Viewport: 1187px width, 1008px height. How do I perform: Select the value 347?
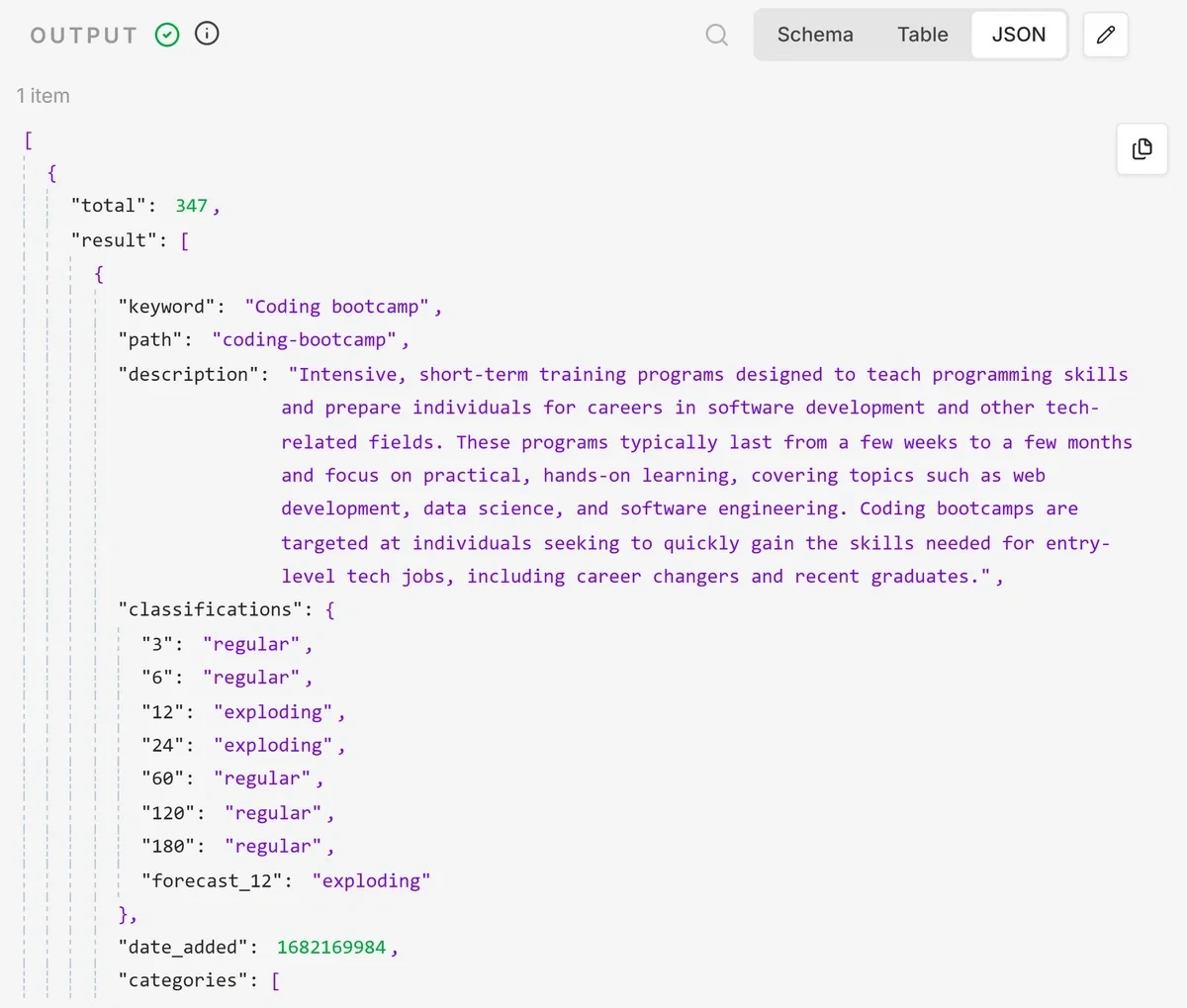tap(192, 206)
